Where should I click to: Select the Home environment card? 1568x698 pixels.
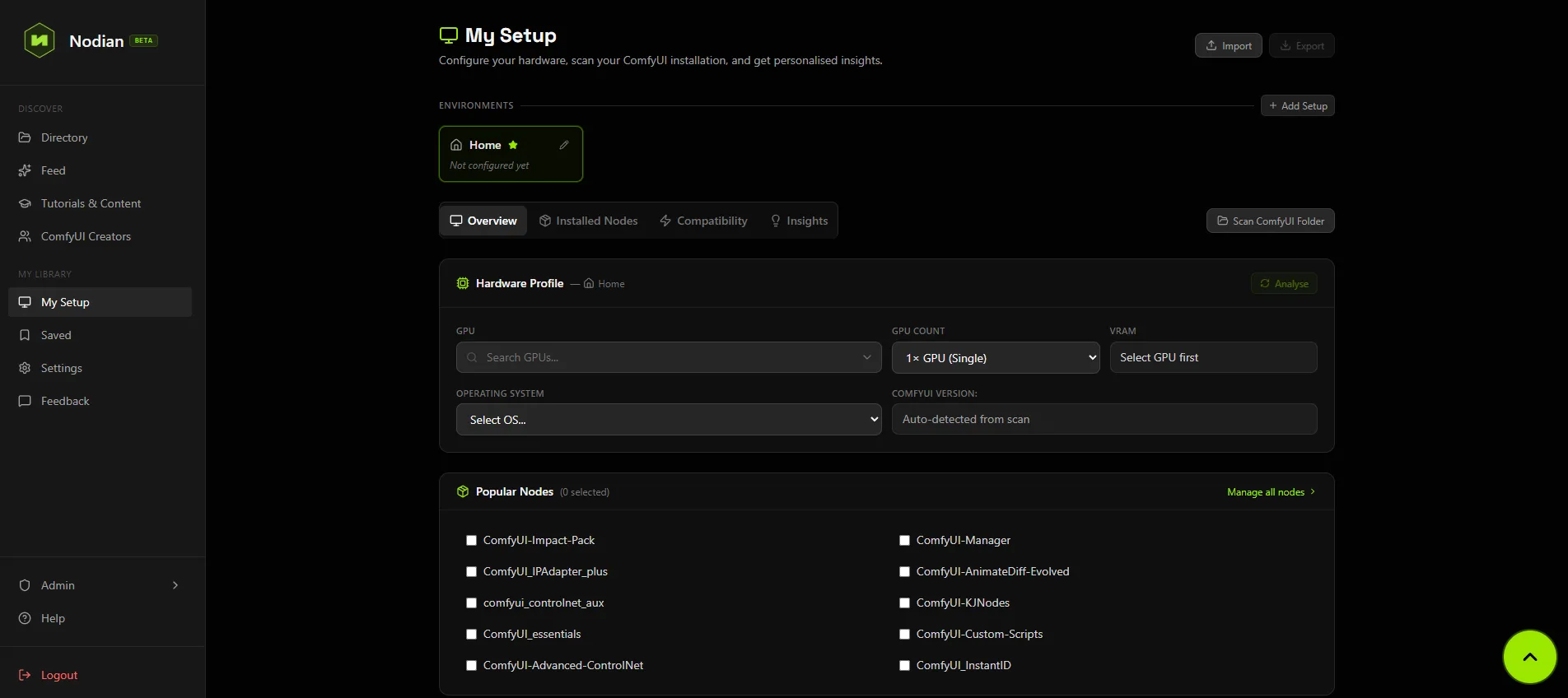(511, 154)
